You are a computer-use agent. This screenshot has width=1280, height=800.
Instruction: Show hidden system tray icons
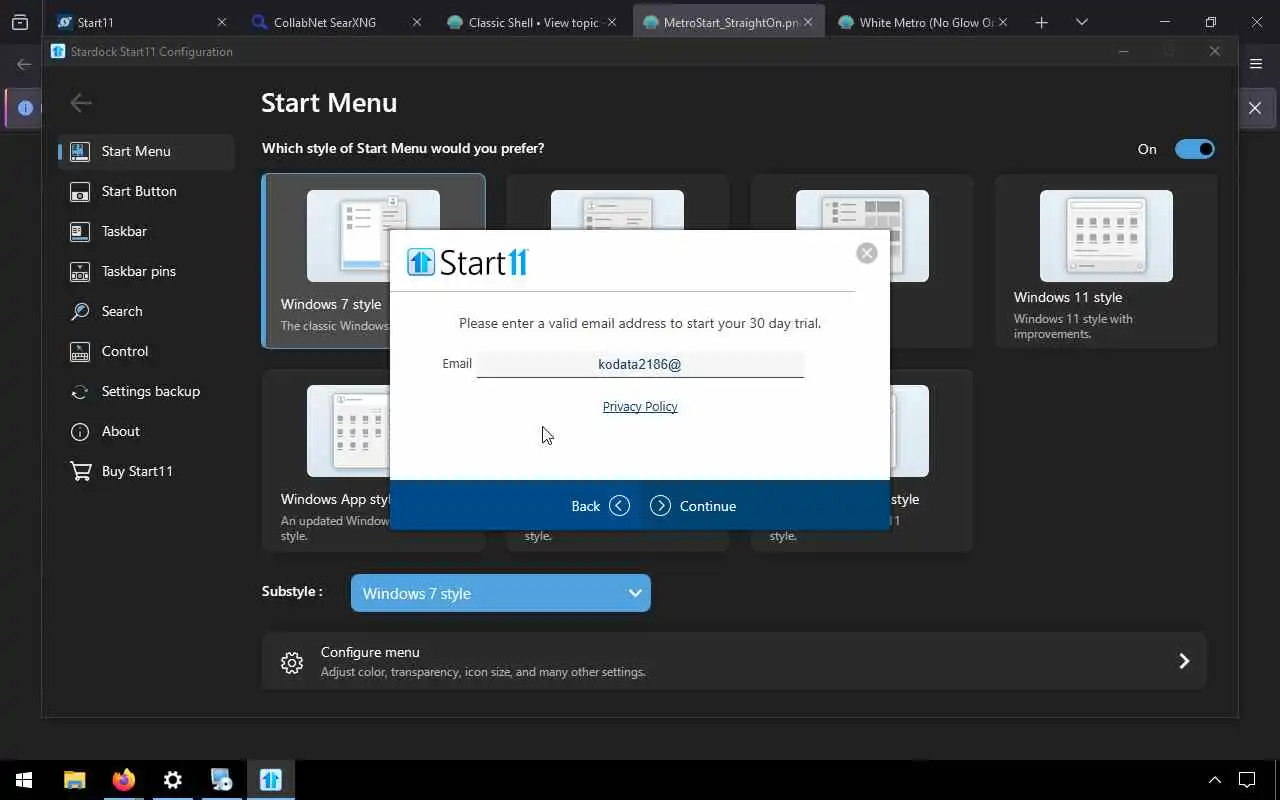coord(1214,780)
